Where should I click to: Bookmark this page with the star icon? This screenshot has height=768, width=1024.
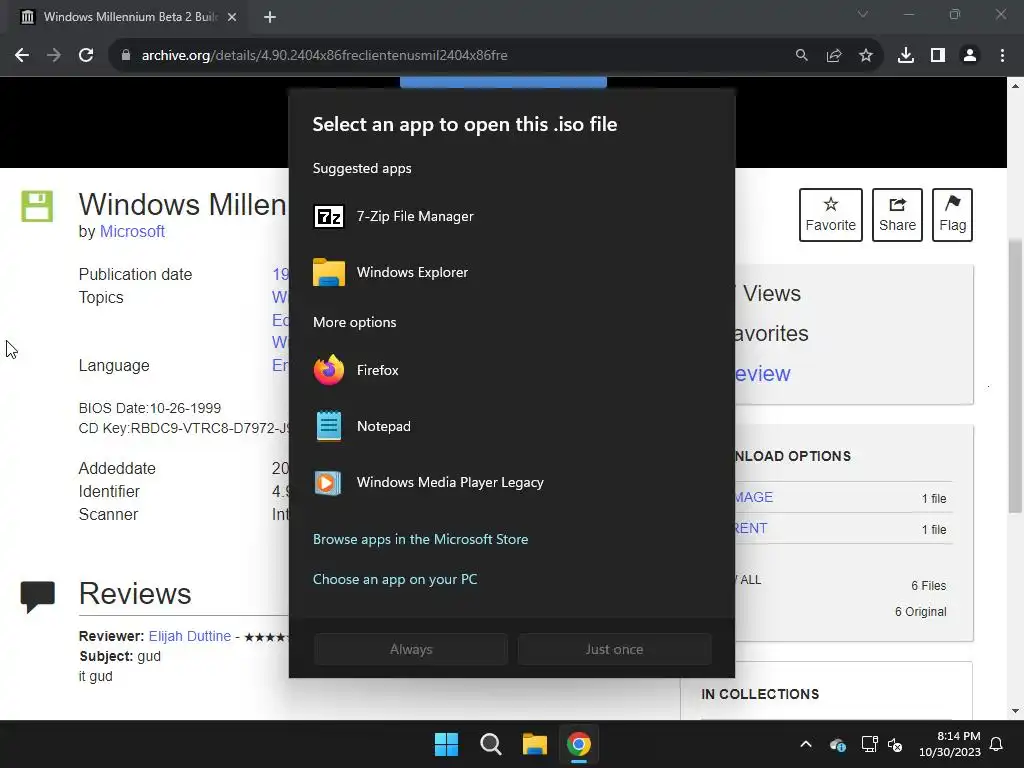(x=866, y=56)
